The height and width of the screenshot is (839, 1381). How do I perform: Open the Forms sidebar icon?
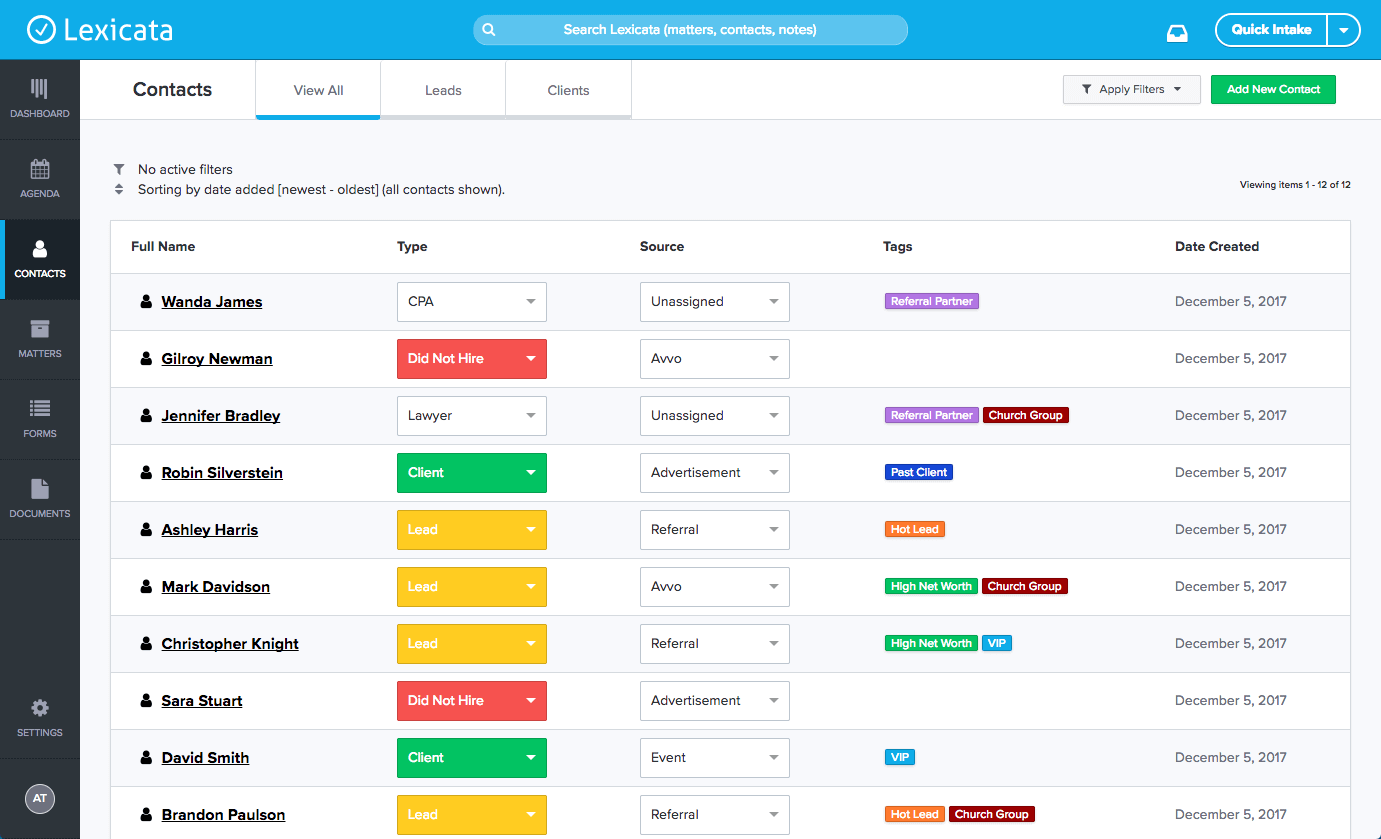pos(40,419)
